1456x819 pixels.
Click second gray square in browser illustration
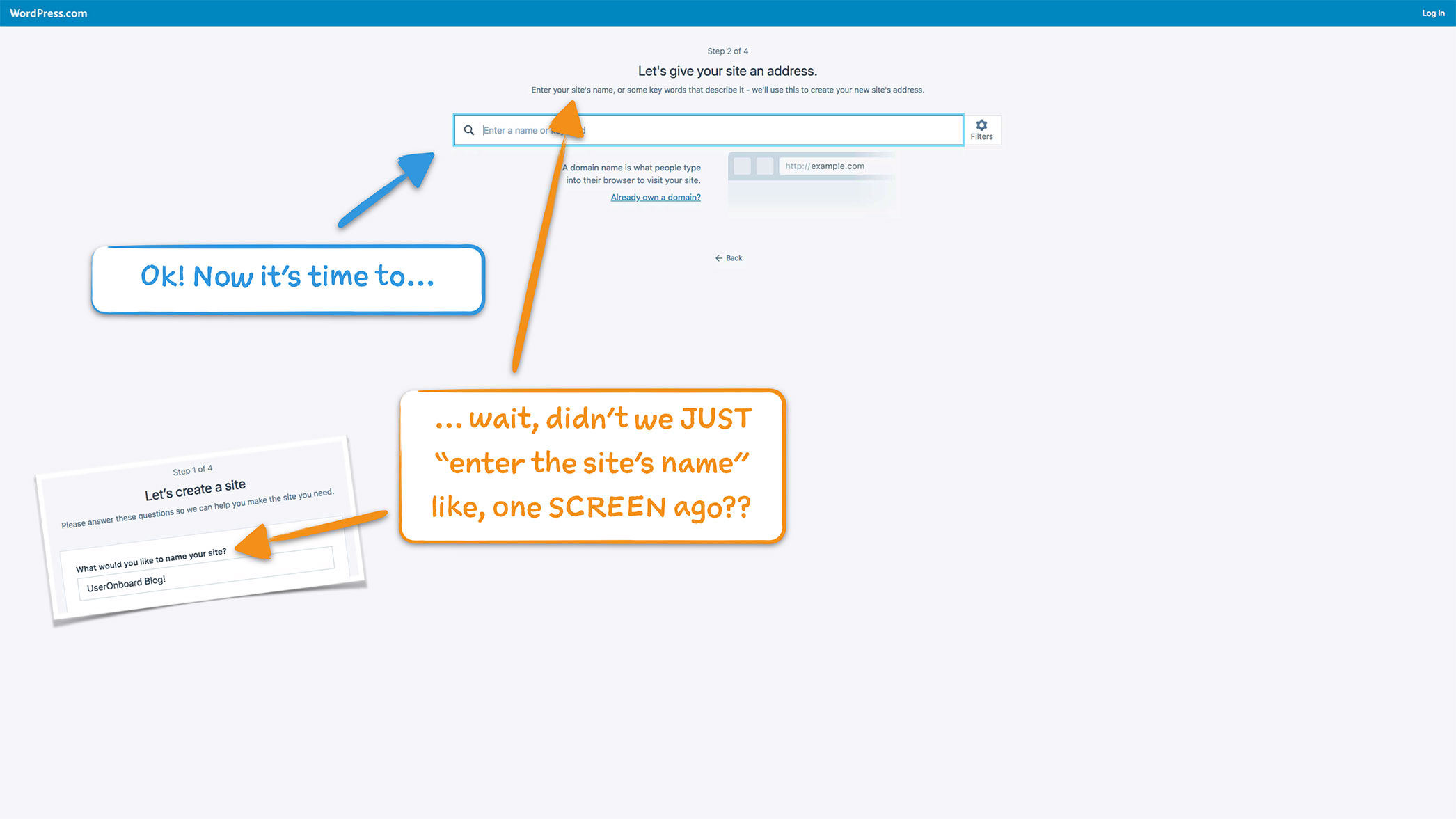[x=764, y=166]
